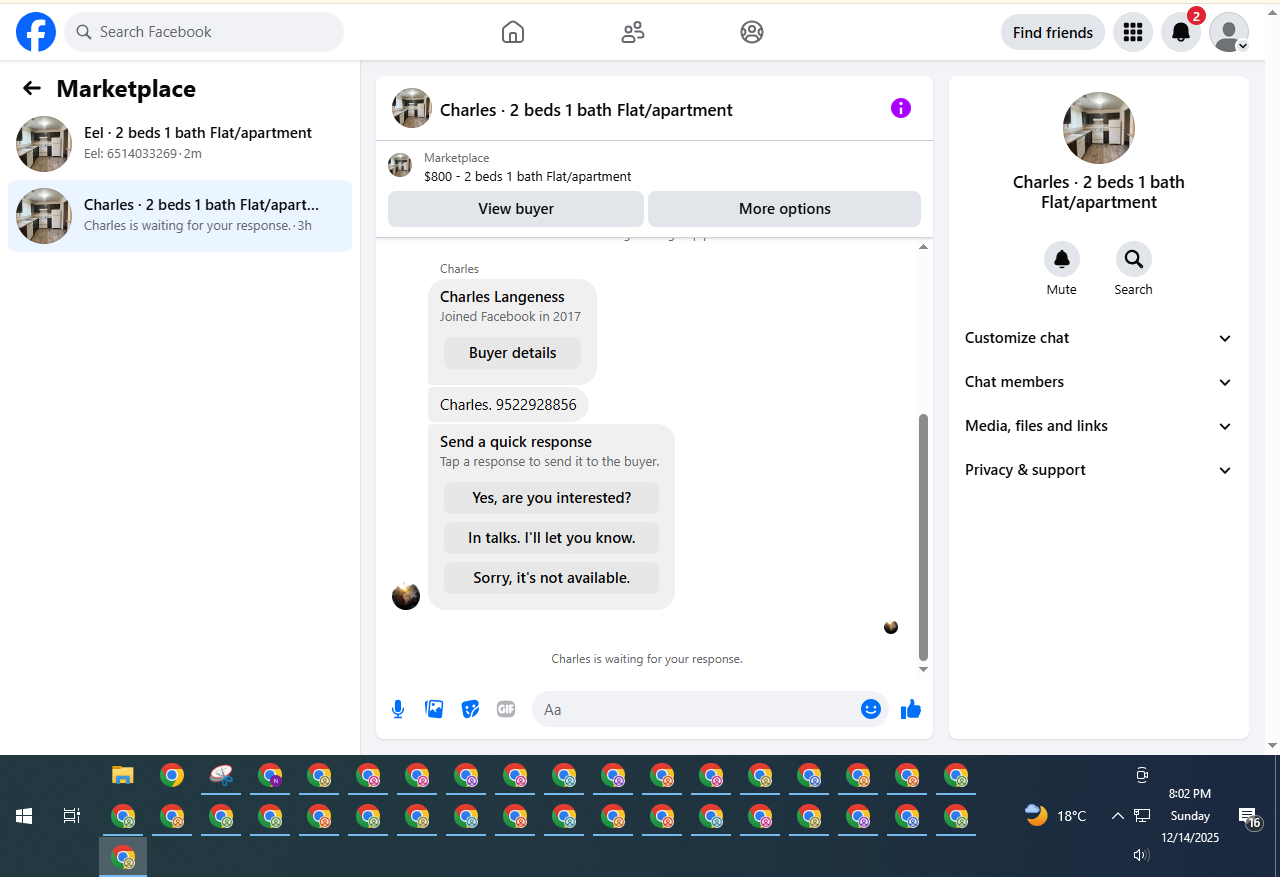Open File Explorer from the taskbar

(123, 775)
